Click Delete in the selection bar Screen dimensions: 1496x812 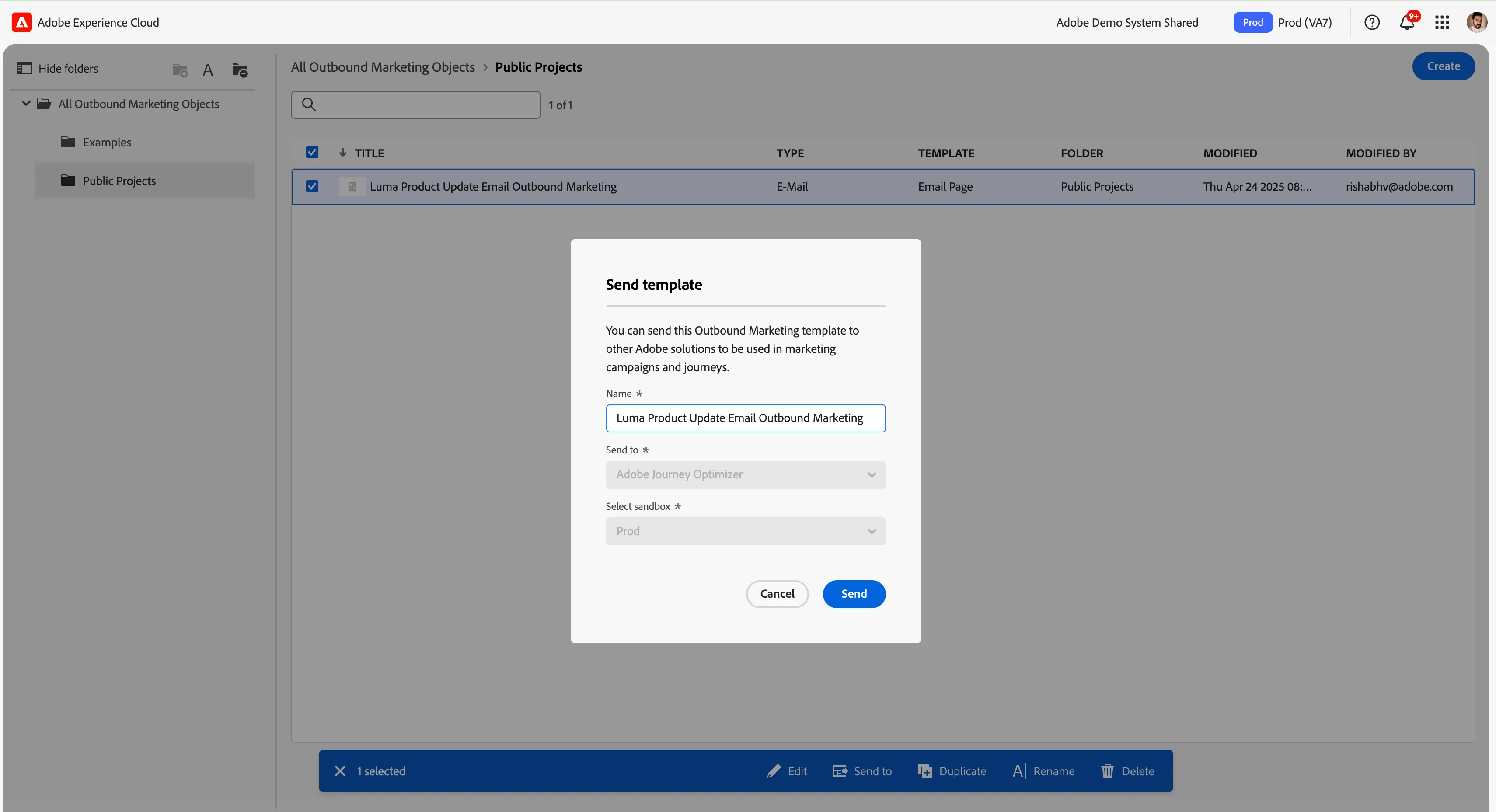point(1128,771)
